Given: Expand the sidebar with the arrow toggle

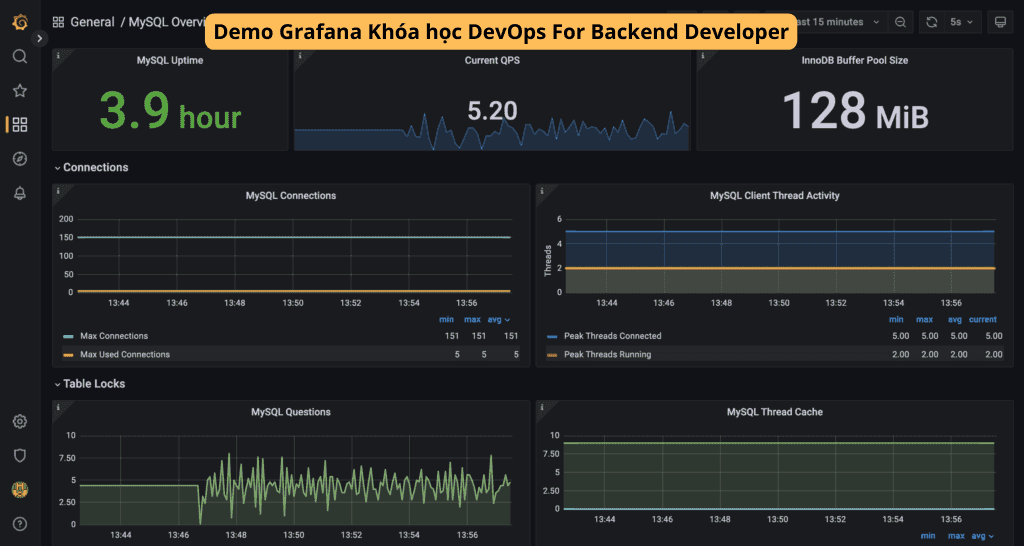Looking at the screenshot, I should click(x=40, y=39).
